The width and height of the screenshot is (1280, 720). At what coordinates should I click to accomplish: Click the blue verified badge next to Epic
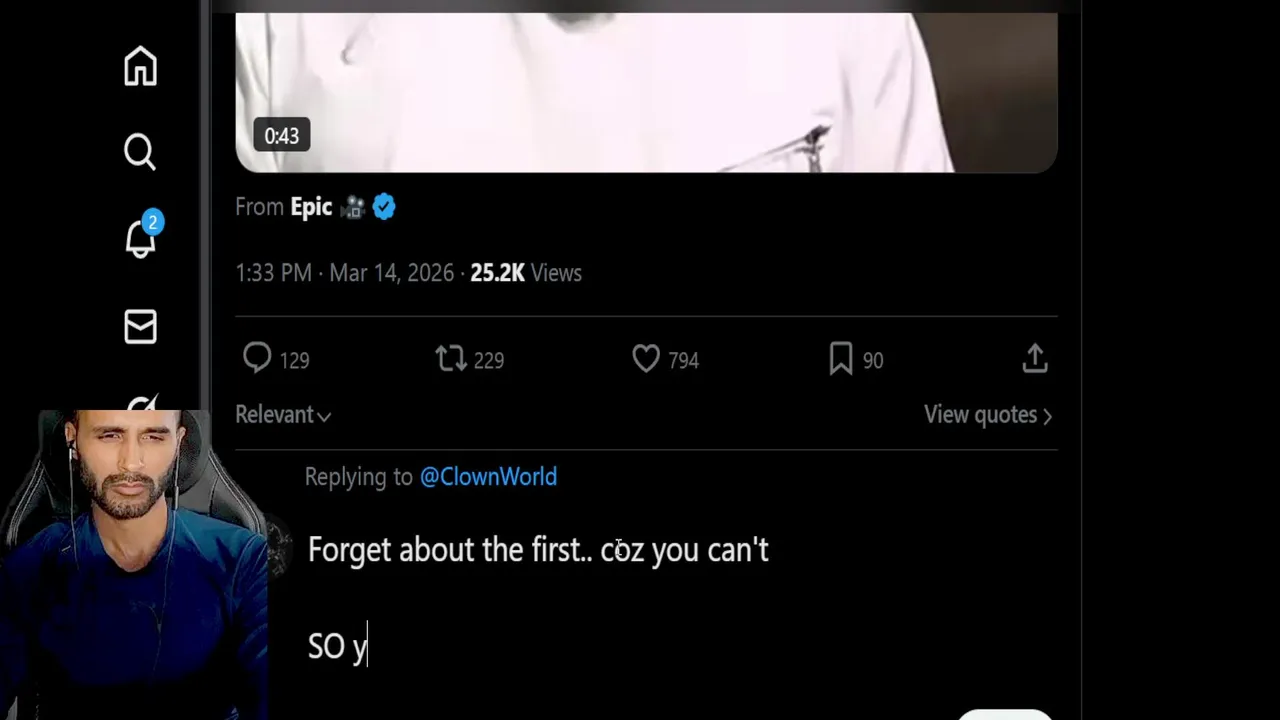tap(384, 207)
